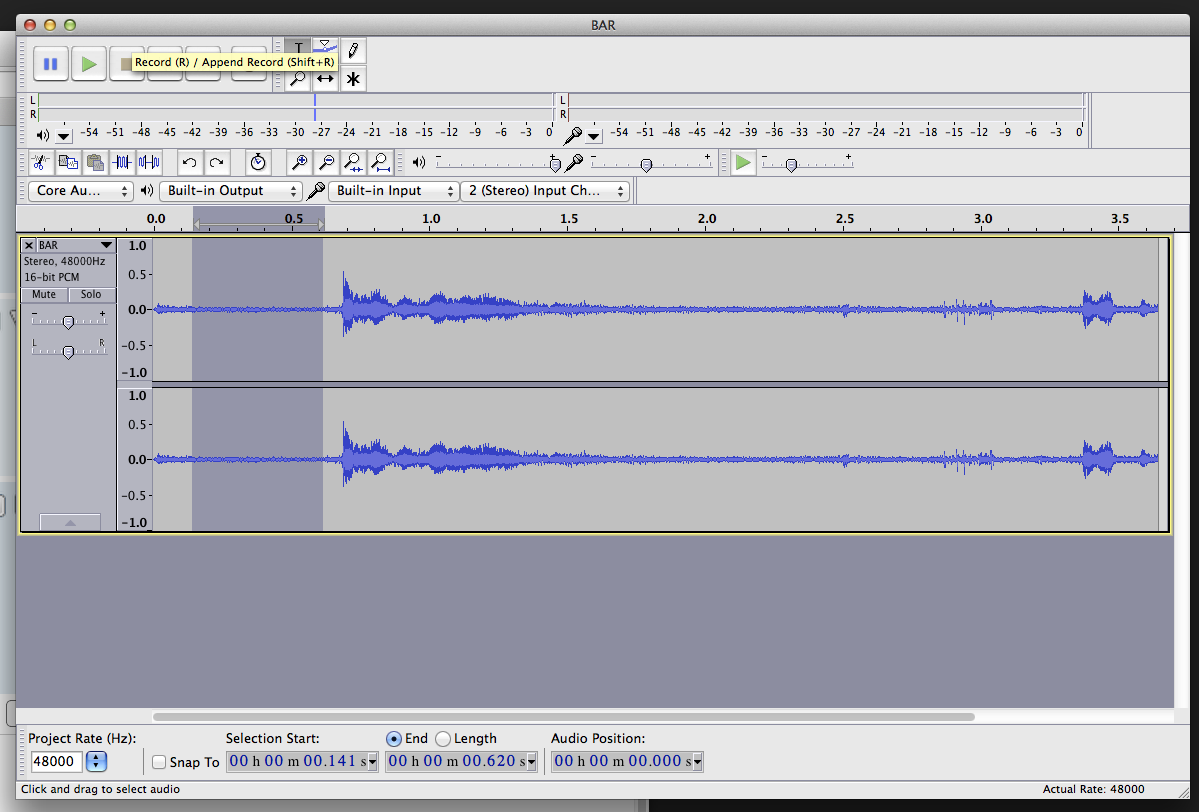Pause playback with the Pause button
The height and width of the screenshot is (812, 1199).
click(x=50, y=63)
